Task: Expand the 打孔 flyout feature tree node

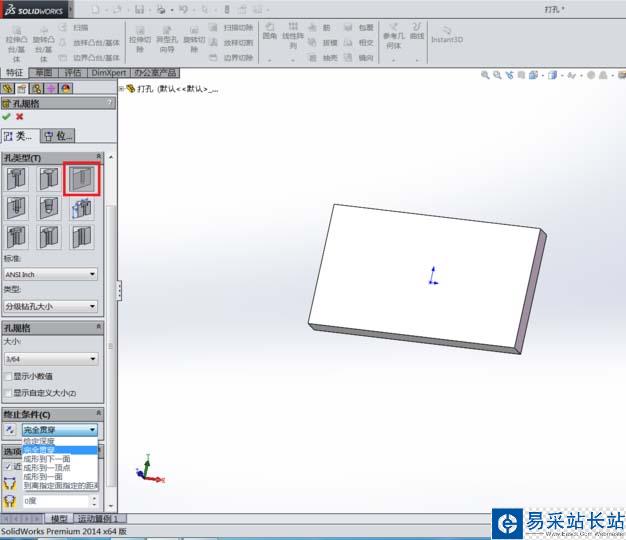Action: 121,89
